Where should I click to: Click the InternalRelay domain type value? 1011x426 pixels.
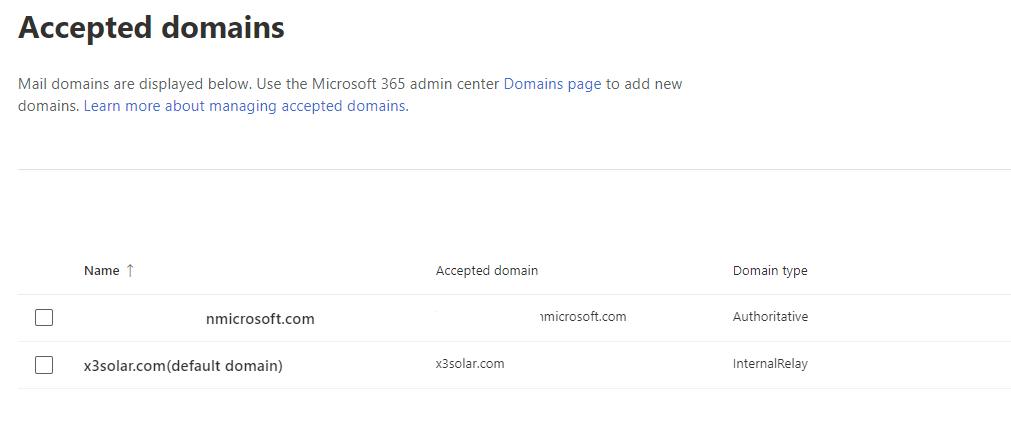pyautogui.click(x=770, y=363)
